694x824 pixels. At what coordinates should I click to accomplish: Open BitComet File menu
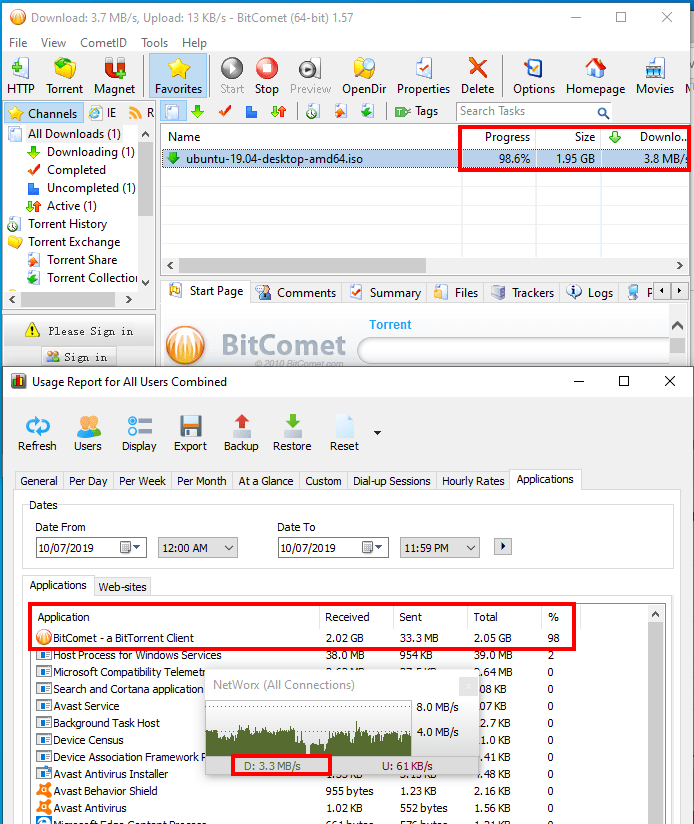[x=18, y=43]
